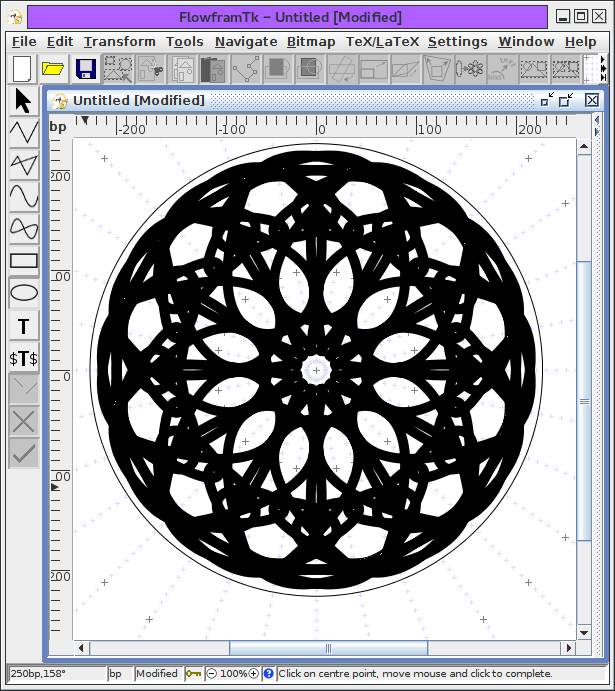
Task: Select the Open Line tool
Action: click(x=24, y=132)
